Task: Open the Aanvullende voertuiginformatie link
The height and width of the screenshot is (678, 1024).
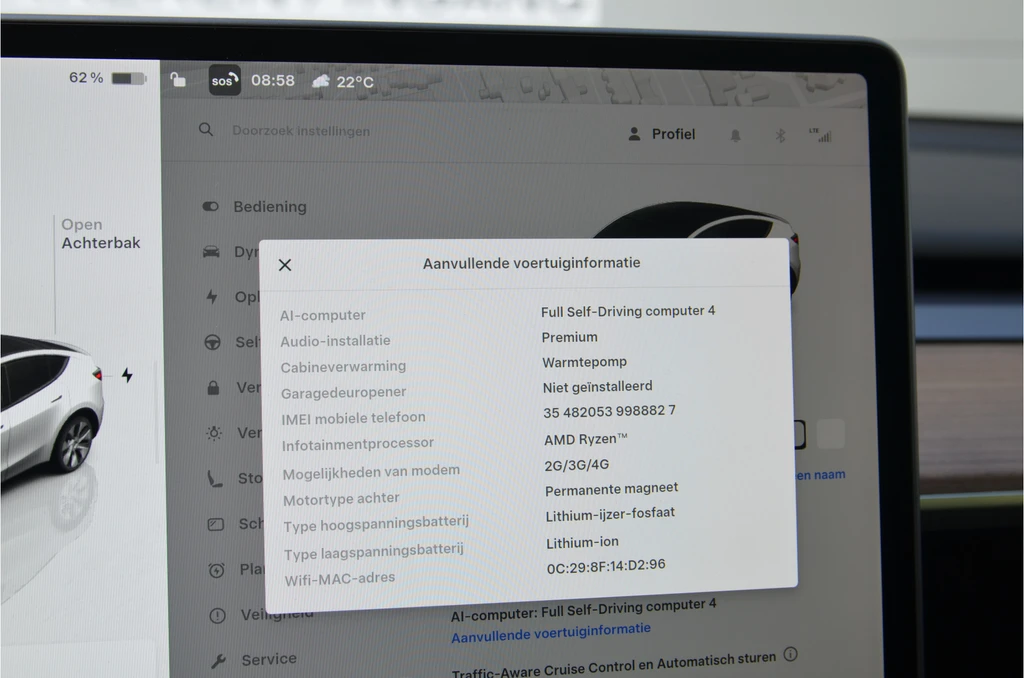Action: click(551, 632)
